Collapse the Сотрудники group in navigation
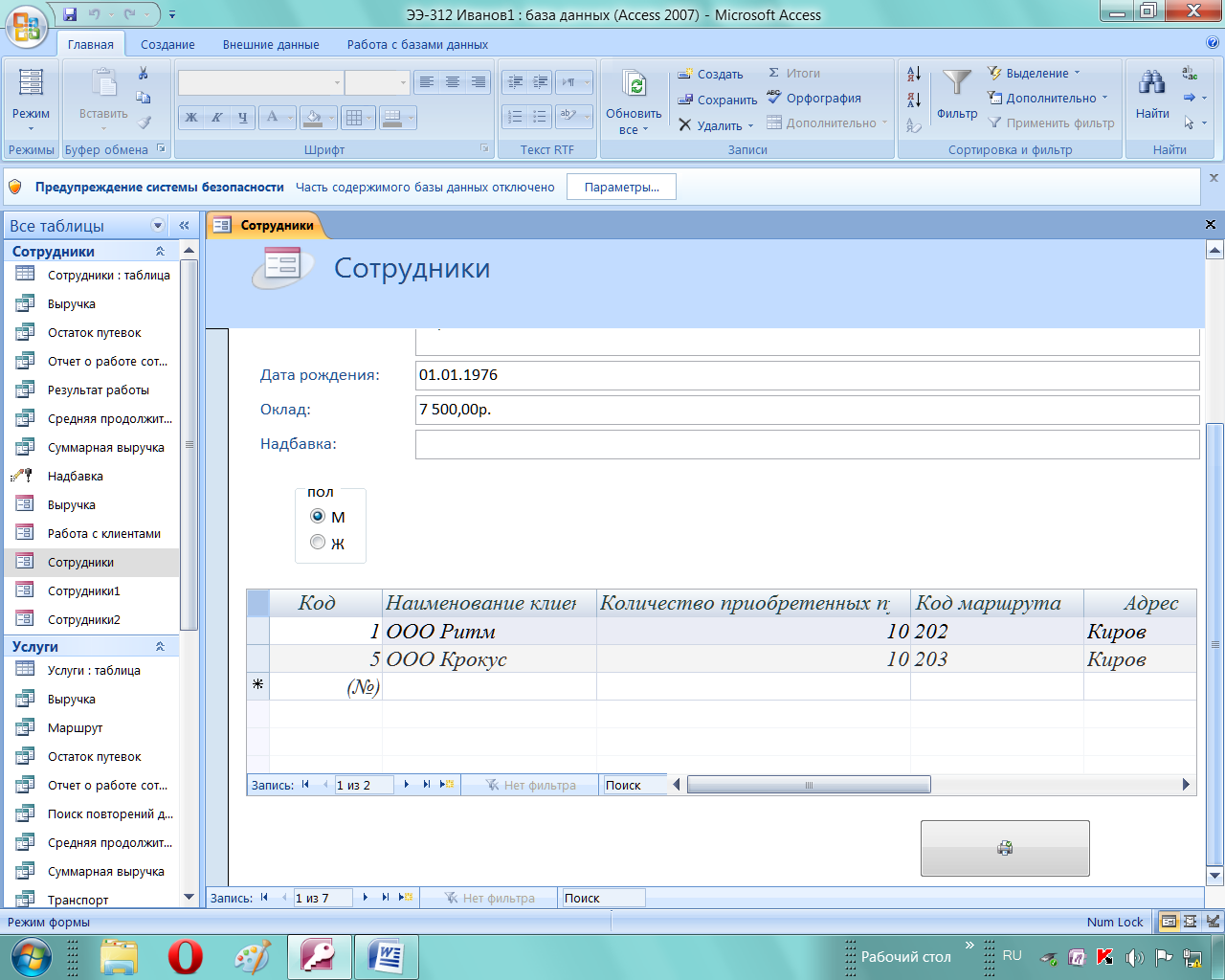The image size is (1225, 980). click(x=160, y=251)
